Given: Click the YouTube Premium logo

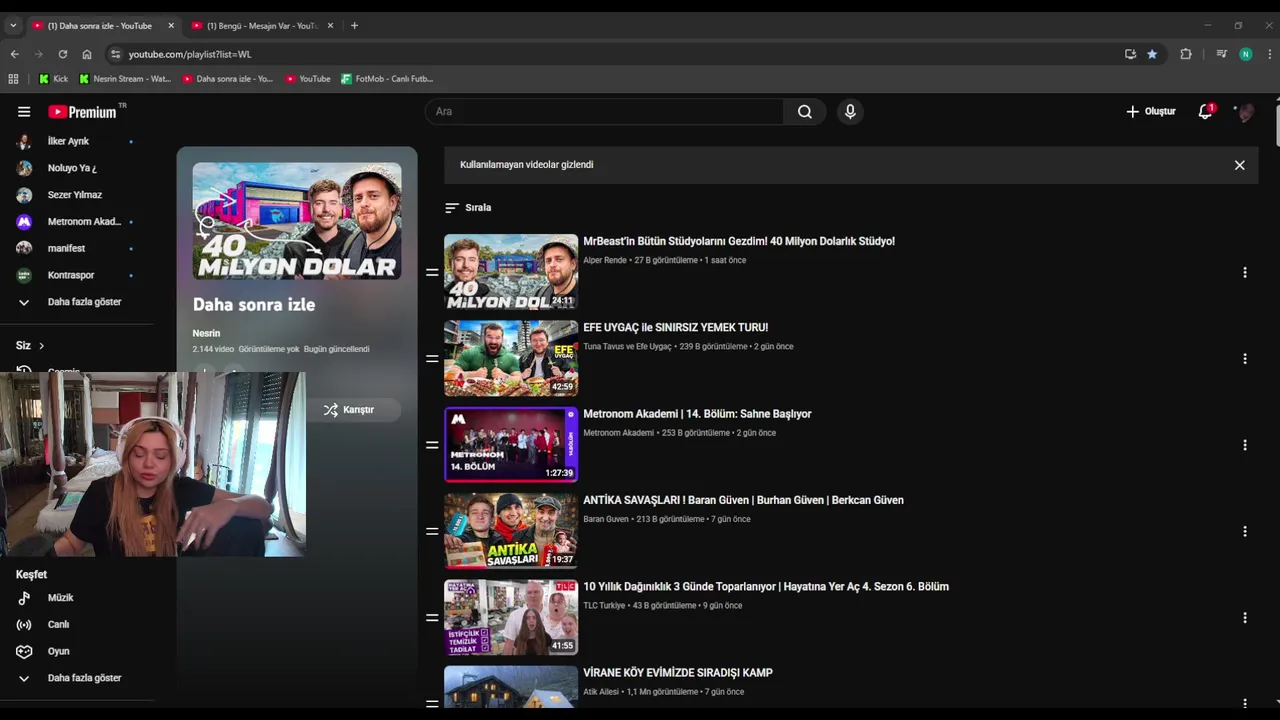Looking at the screenshot, I should point(82,112).
